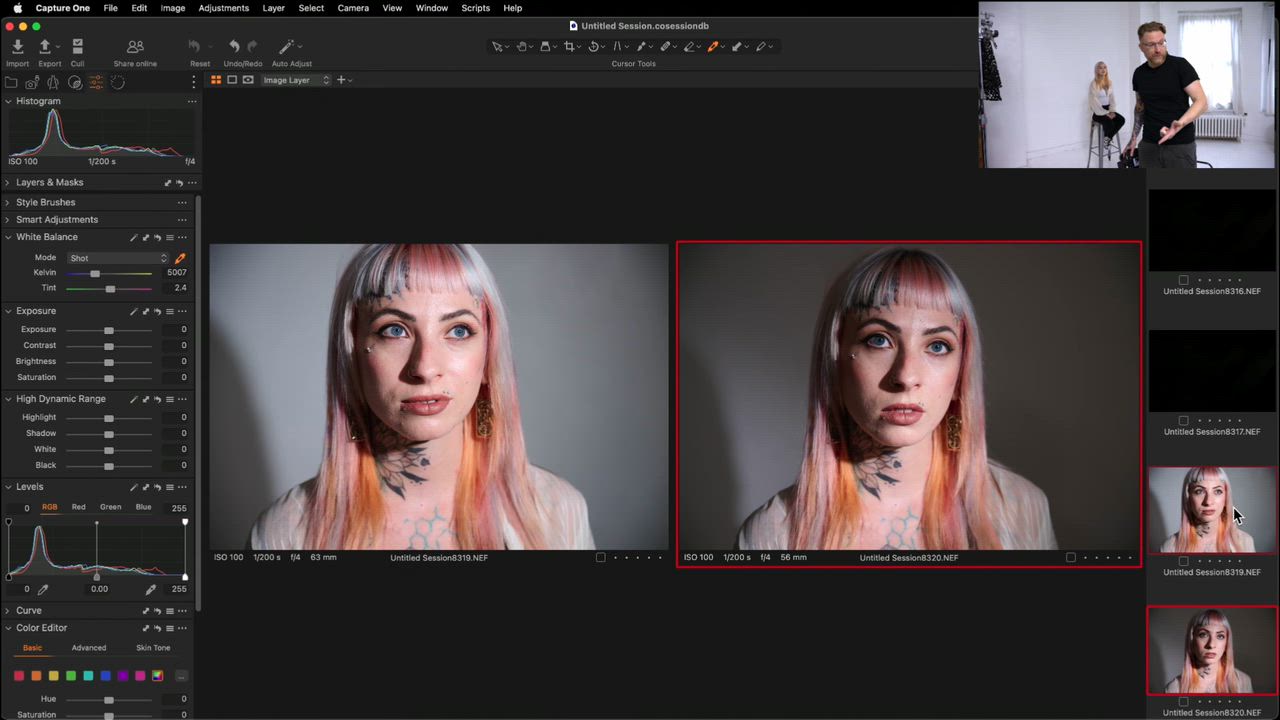Open the Adjustments menu
The image size is (1280, 720).
223,8
